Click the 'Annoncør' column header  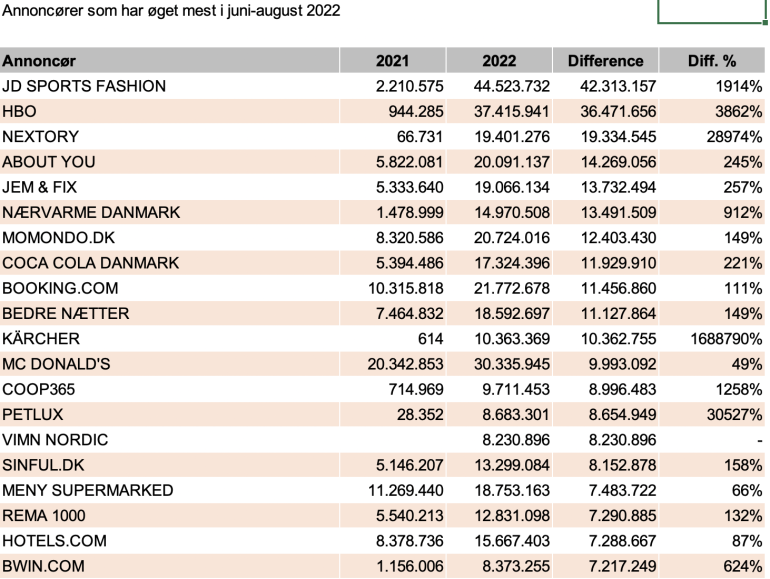tap(169, 60)
